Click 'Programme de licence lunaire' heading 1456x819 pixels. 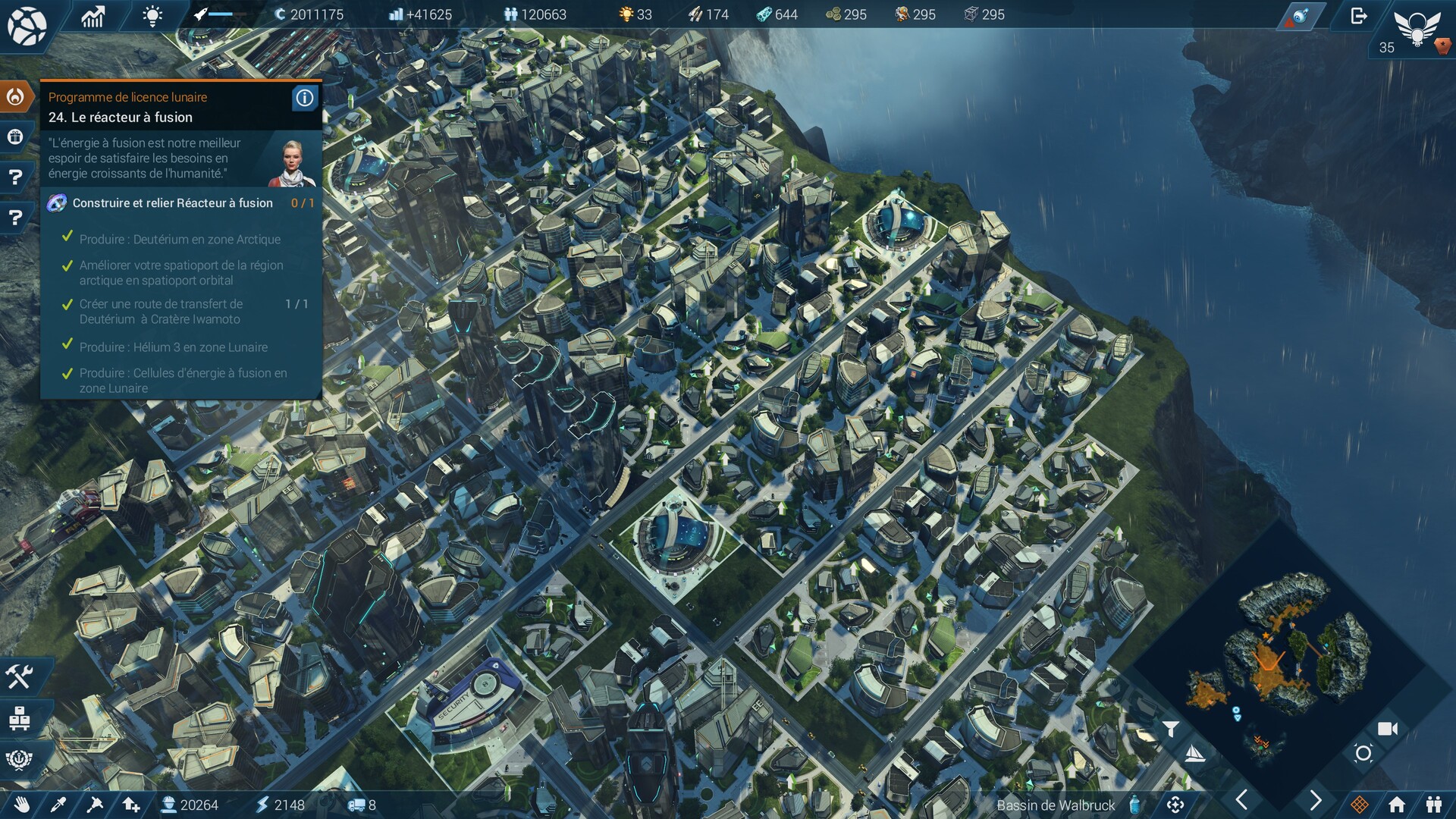[x=127, y=97]
